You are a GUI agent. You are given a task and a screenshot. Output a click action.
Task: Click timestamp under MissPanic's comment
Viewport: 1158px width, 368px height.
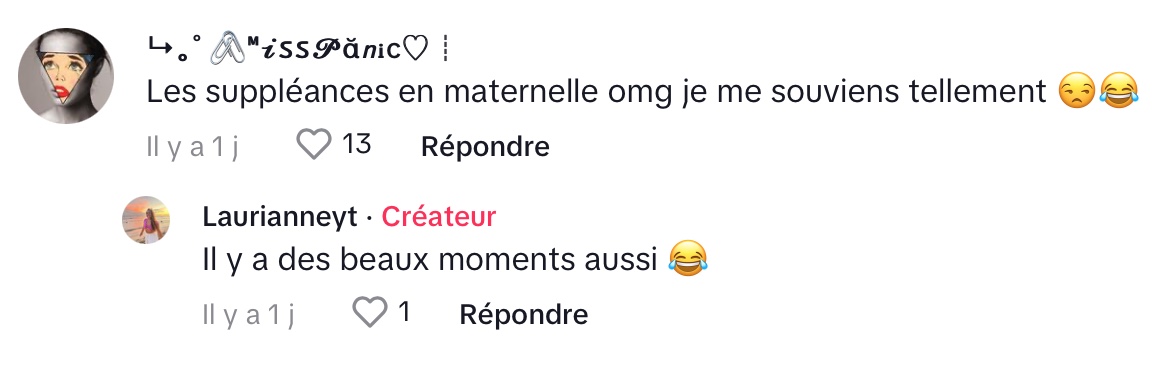click(x=192, y=146)
